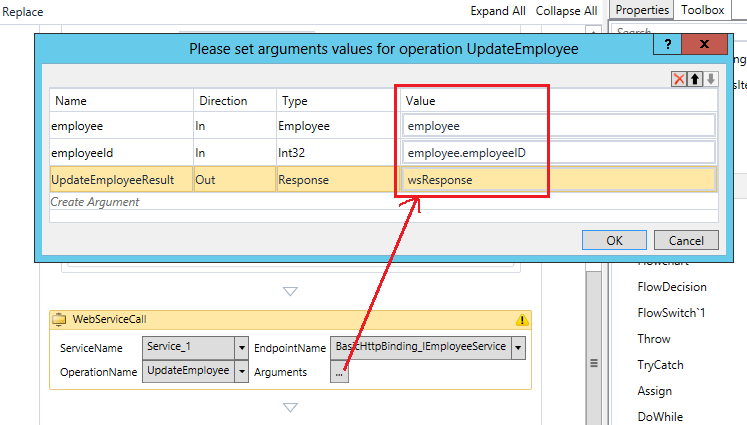The height and width of the screenshot is (425, 747).
Task: Move the selected argument up
Action: (x=695, y=79)
